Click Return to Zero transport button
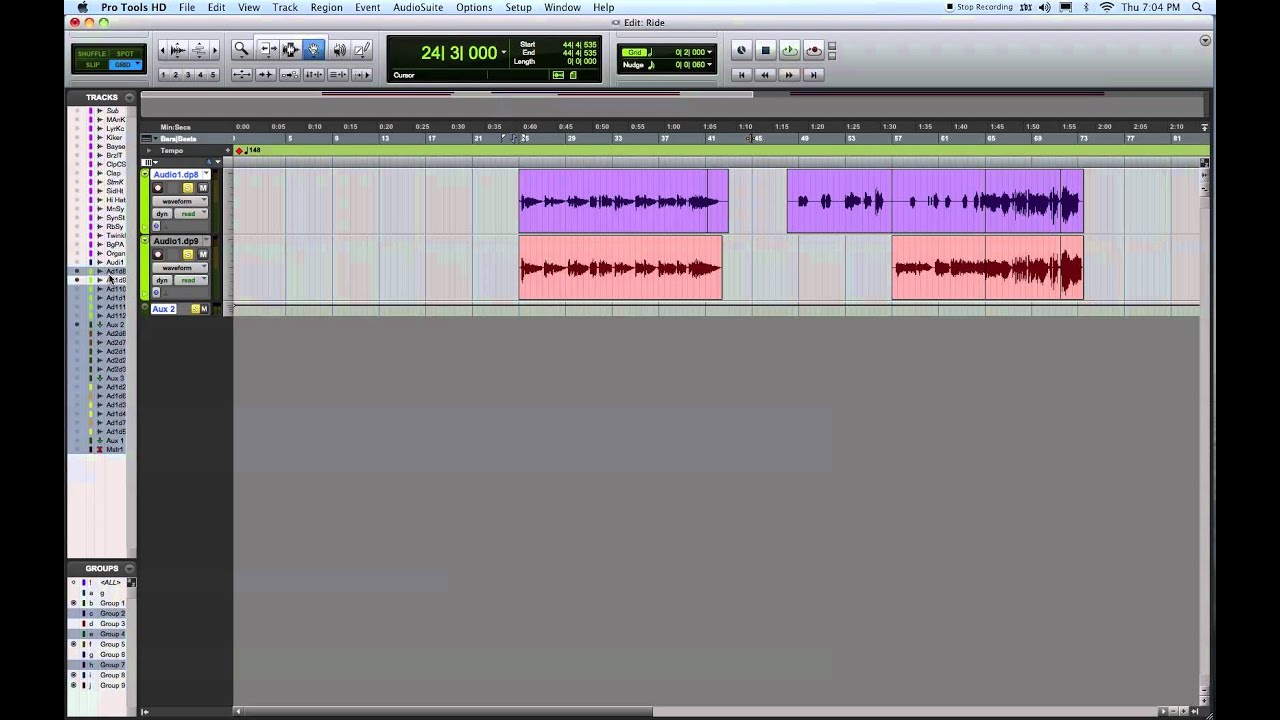Image resolution: width=1280 pixels, height=720 pixels. 741,74
